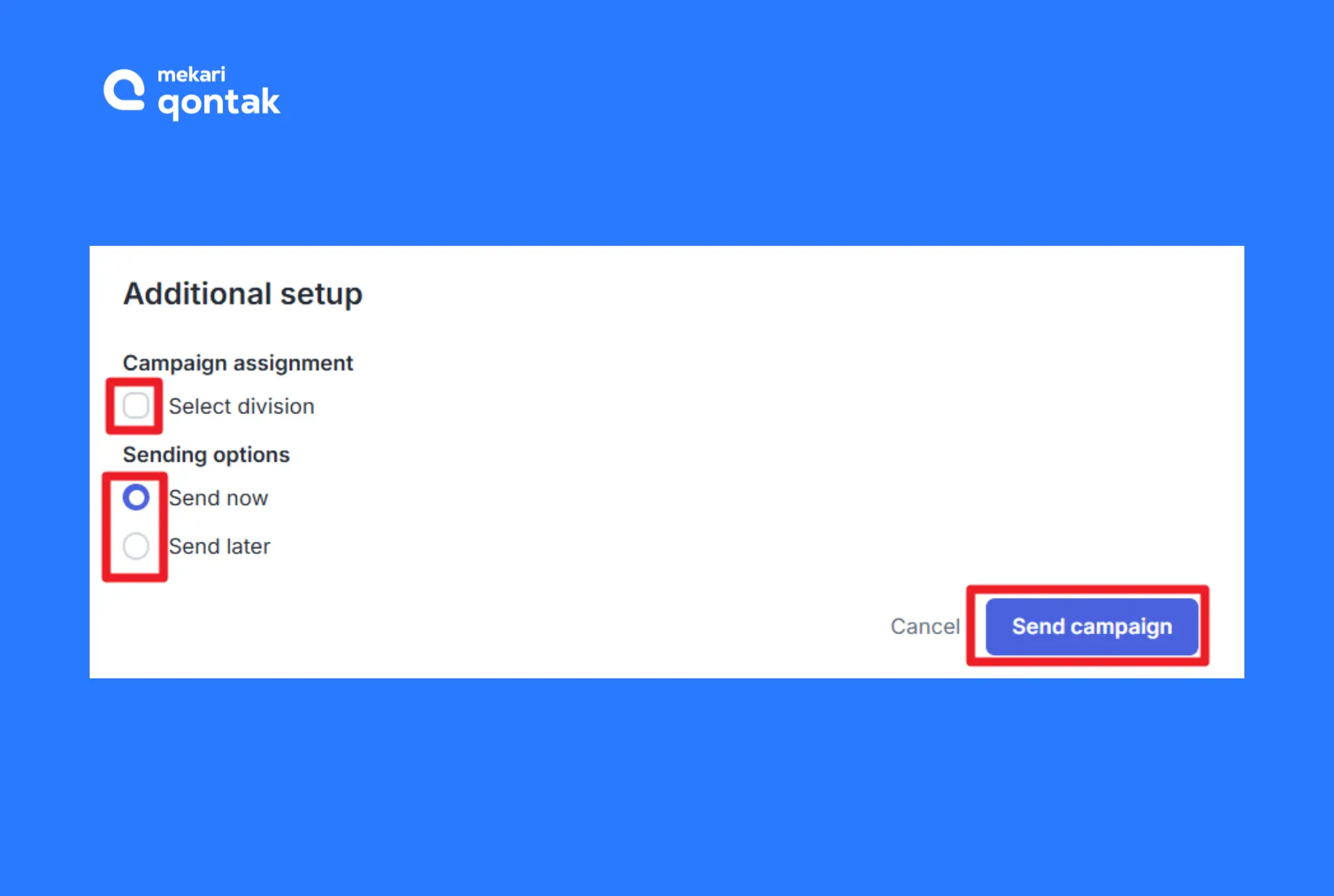Click the "Send now" option label
This screenshot has width=1334, height=896.
pos(218,498)
